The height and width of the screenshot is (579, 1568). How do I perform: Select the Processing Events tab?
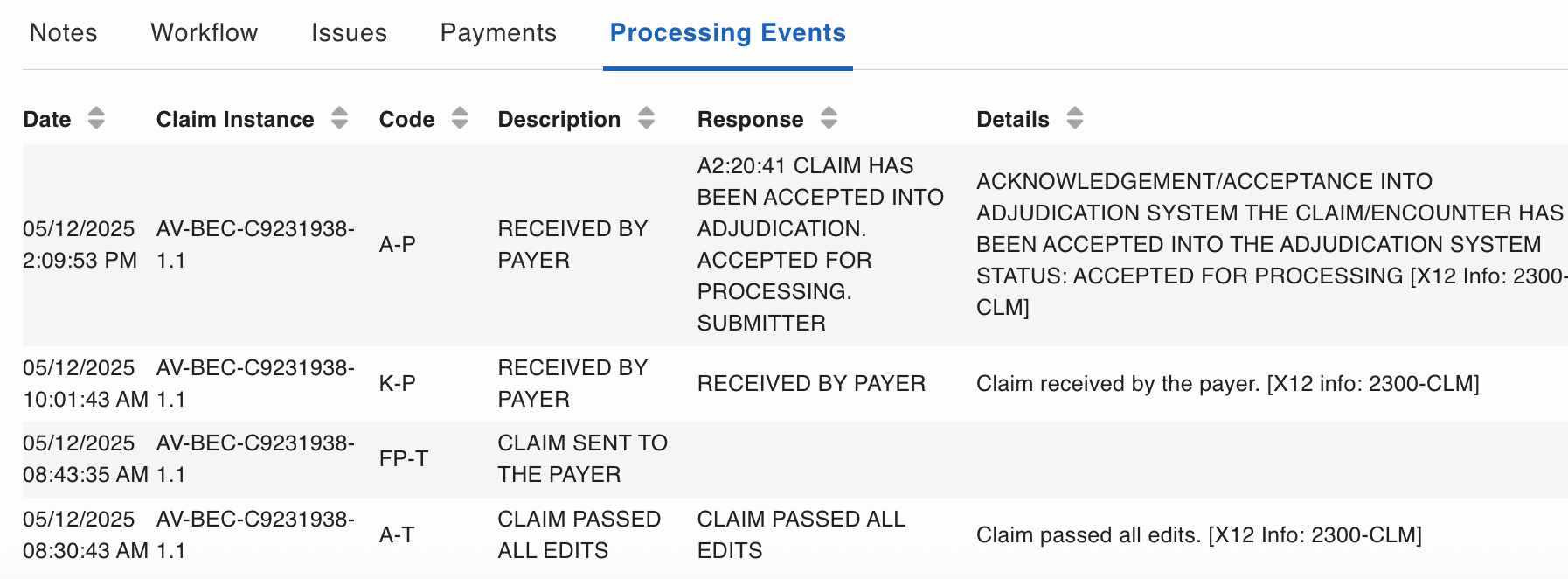(x=728, y=33)
